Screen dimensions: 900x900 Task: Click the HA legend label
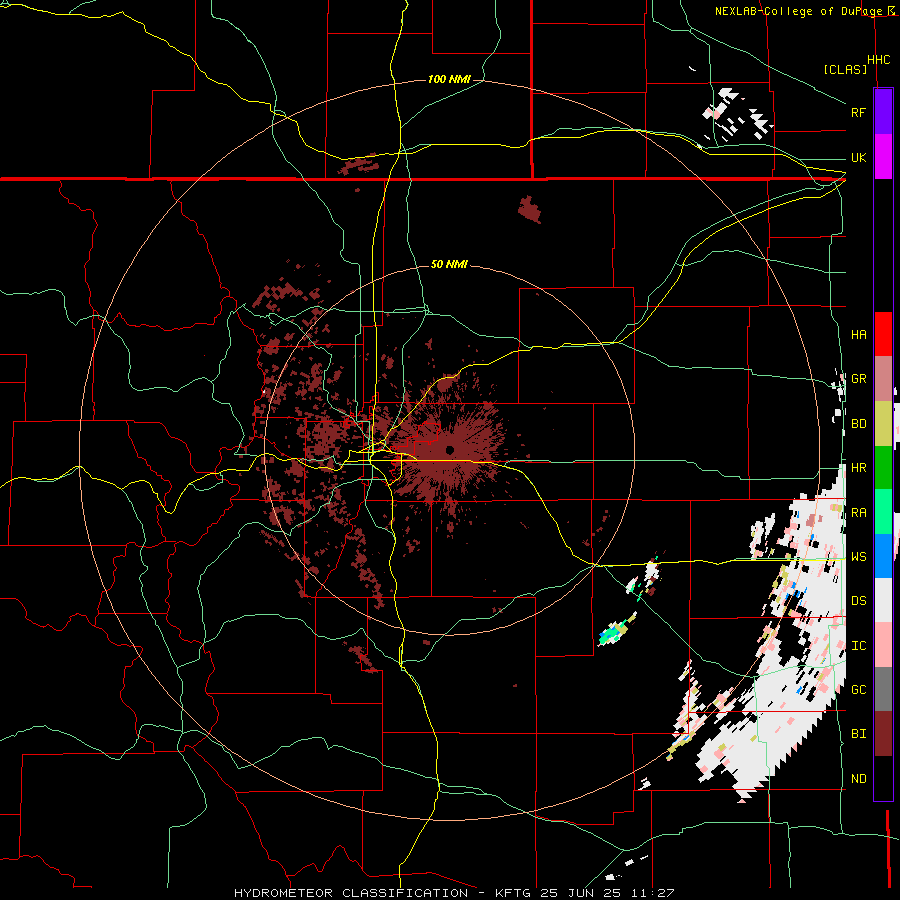click(x=859, y=335)
